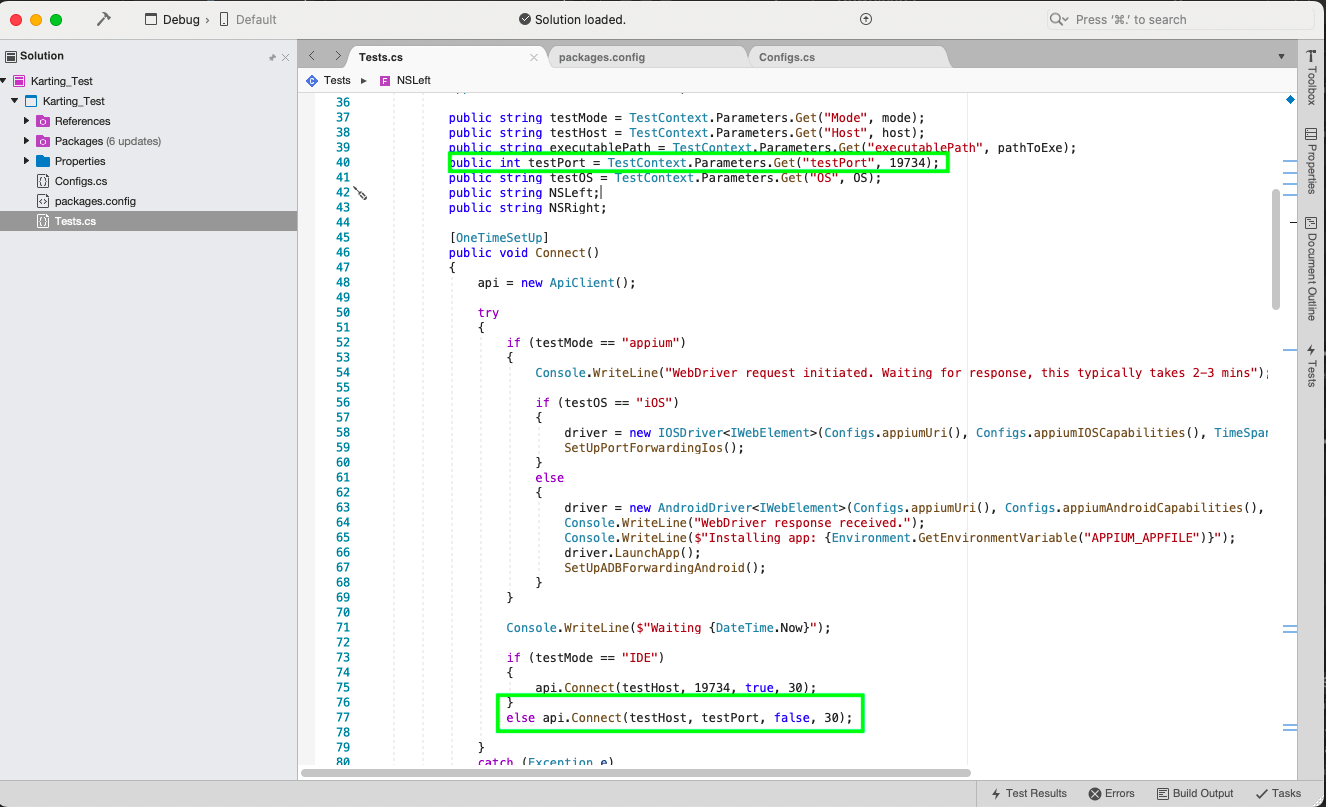Close the Solution pad

tap(286, 58)
